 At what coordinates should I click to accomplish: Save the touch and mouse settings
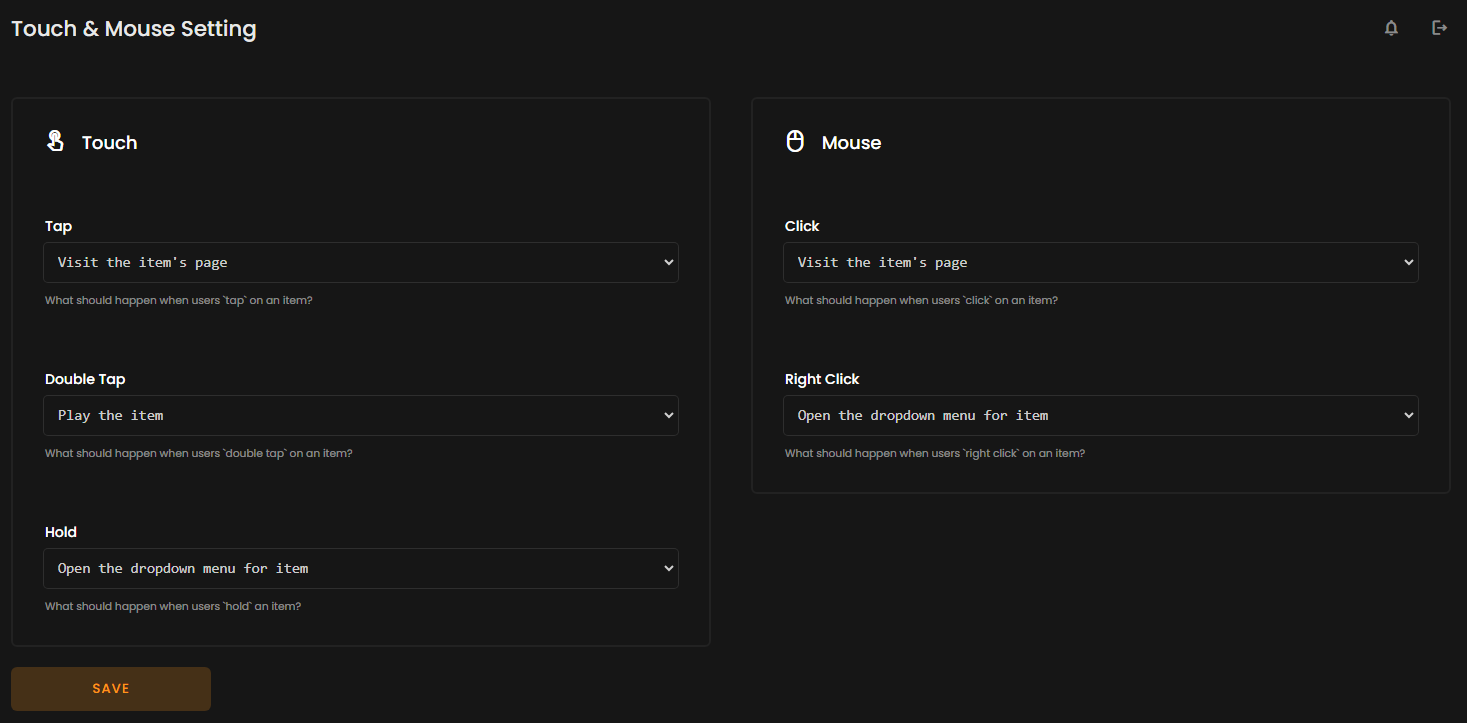point(111,689)
